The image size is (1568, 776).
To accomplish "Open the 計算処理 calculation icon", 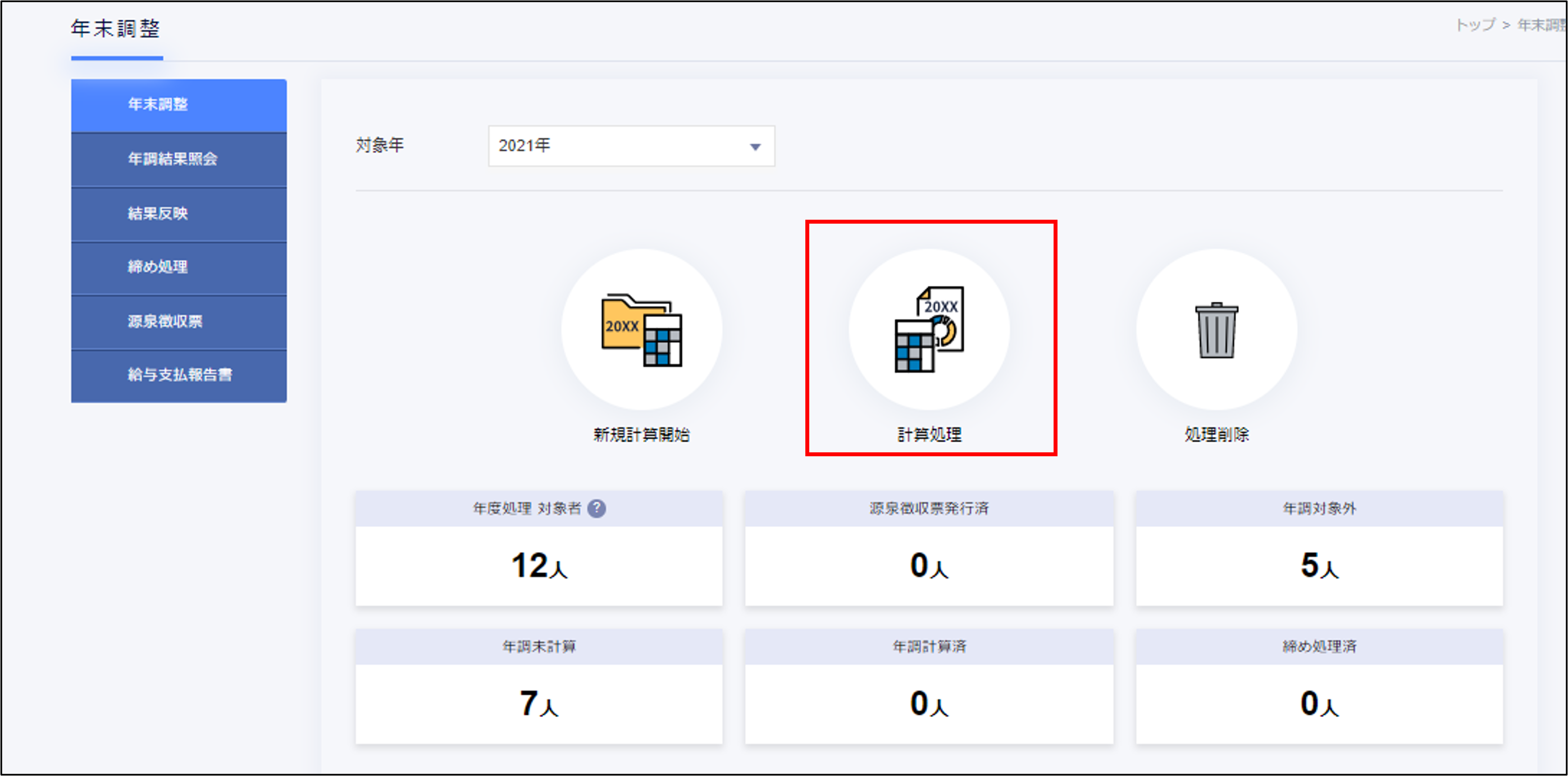I will click(929, 329).
